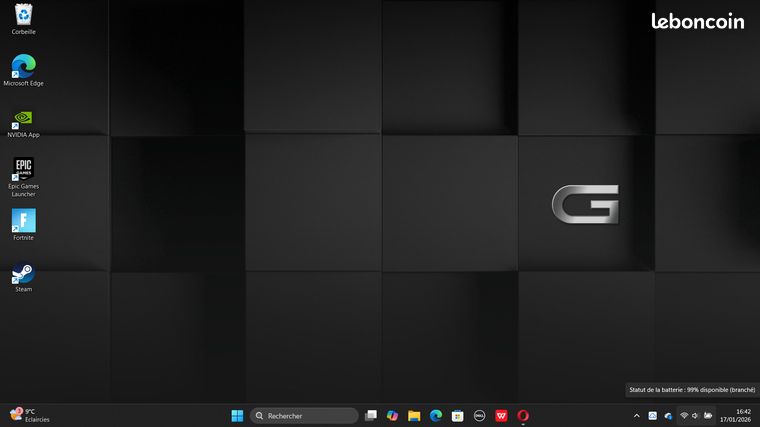760x427 pixels.
Task: Expand hidden system tray icons
Action: click(x=636, y=416)
